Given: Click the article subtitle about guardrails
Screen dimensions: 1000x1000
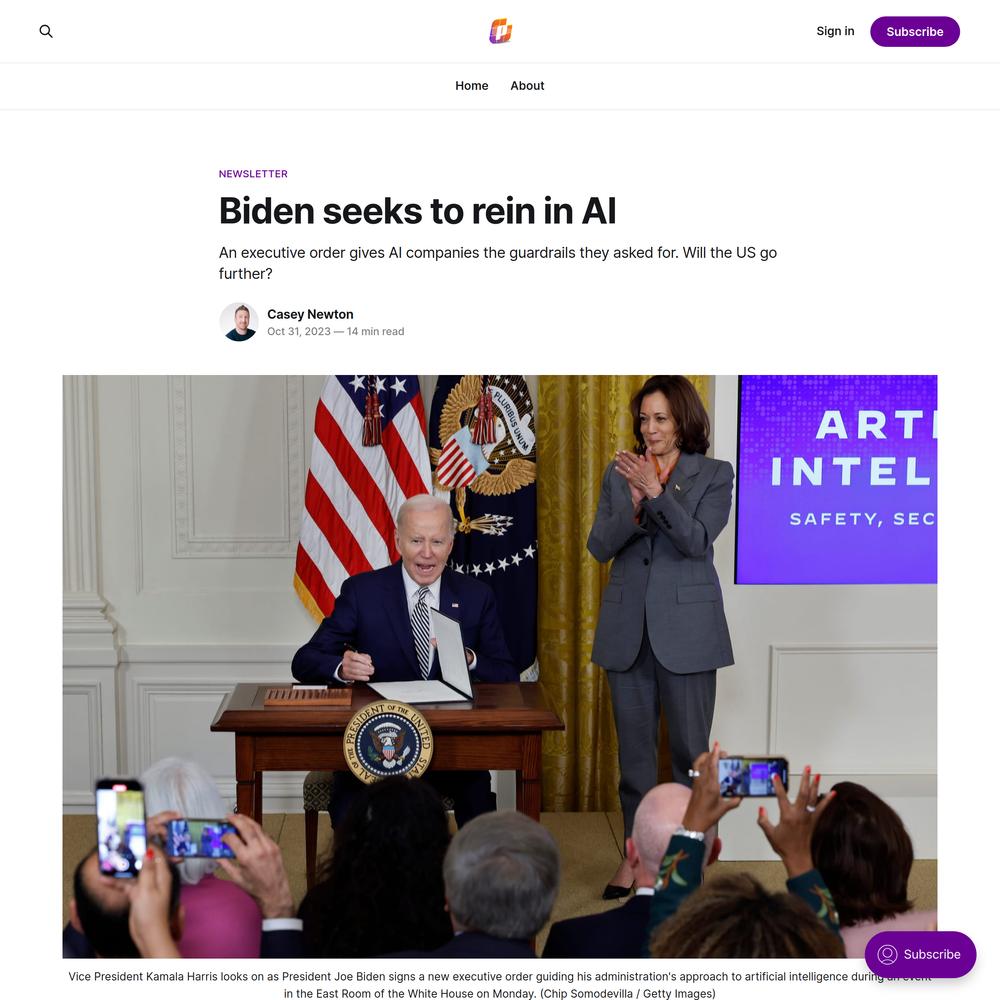Looking at the screenshot, I should tap(497, 263).
